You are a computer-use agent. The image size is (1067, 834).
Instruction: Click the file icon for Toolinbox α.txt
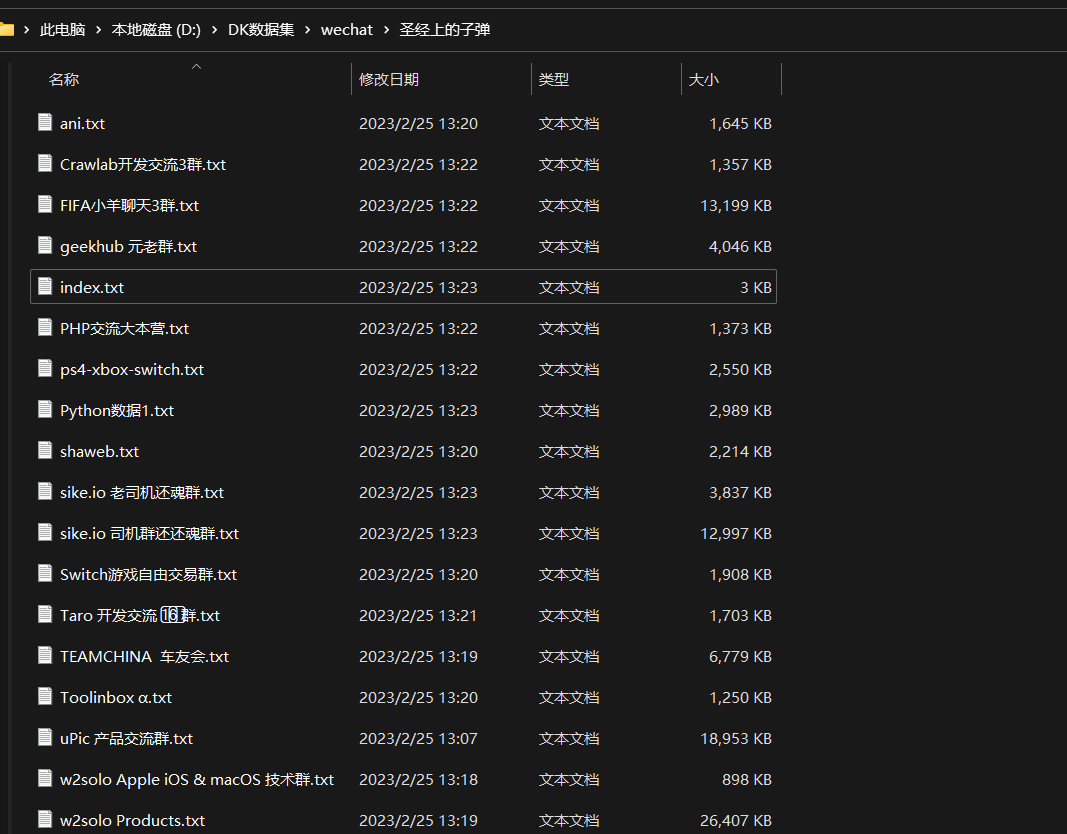click(44, 697)
